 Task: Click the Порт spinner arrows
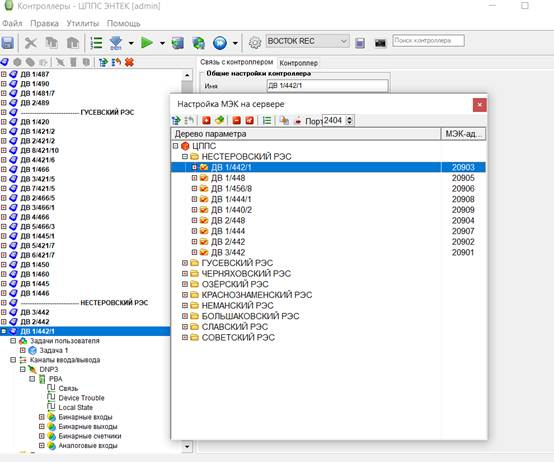pyautogui.click(x=349, y=120)
